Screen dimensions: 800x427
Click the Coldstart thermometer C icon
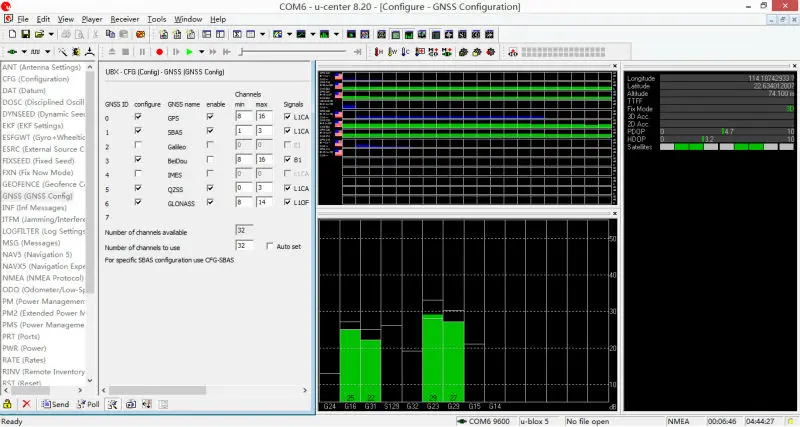406,52
